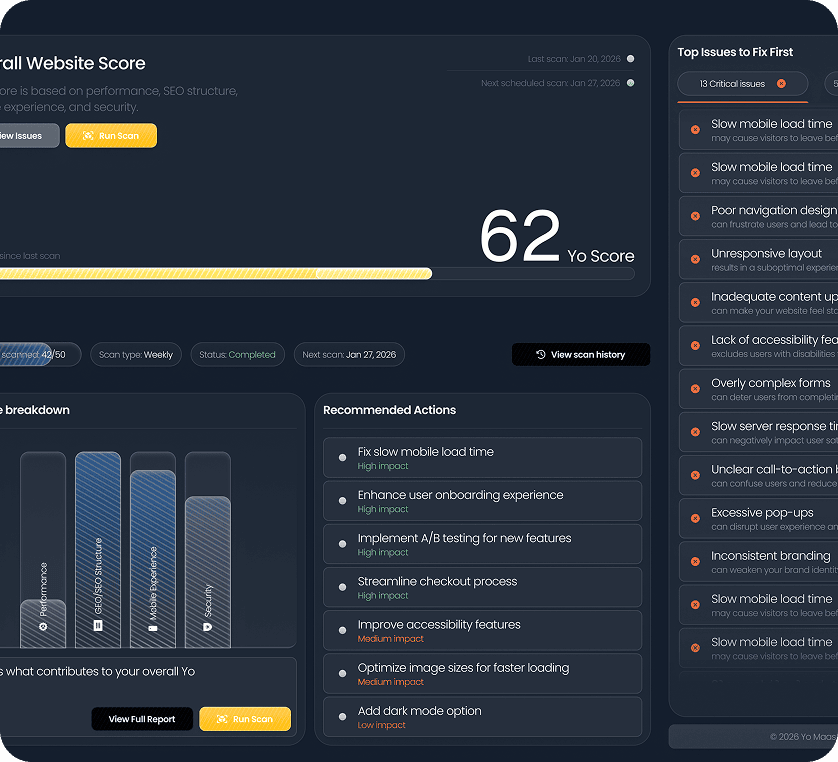This screenshot has height=762, width=838.
Task: Open the Inconsistent branding issue
Action: (758, 562)
